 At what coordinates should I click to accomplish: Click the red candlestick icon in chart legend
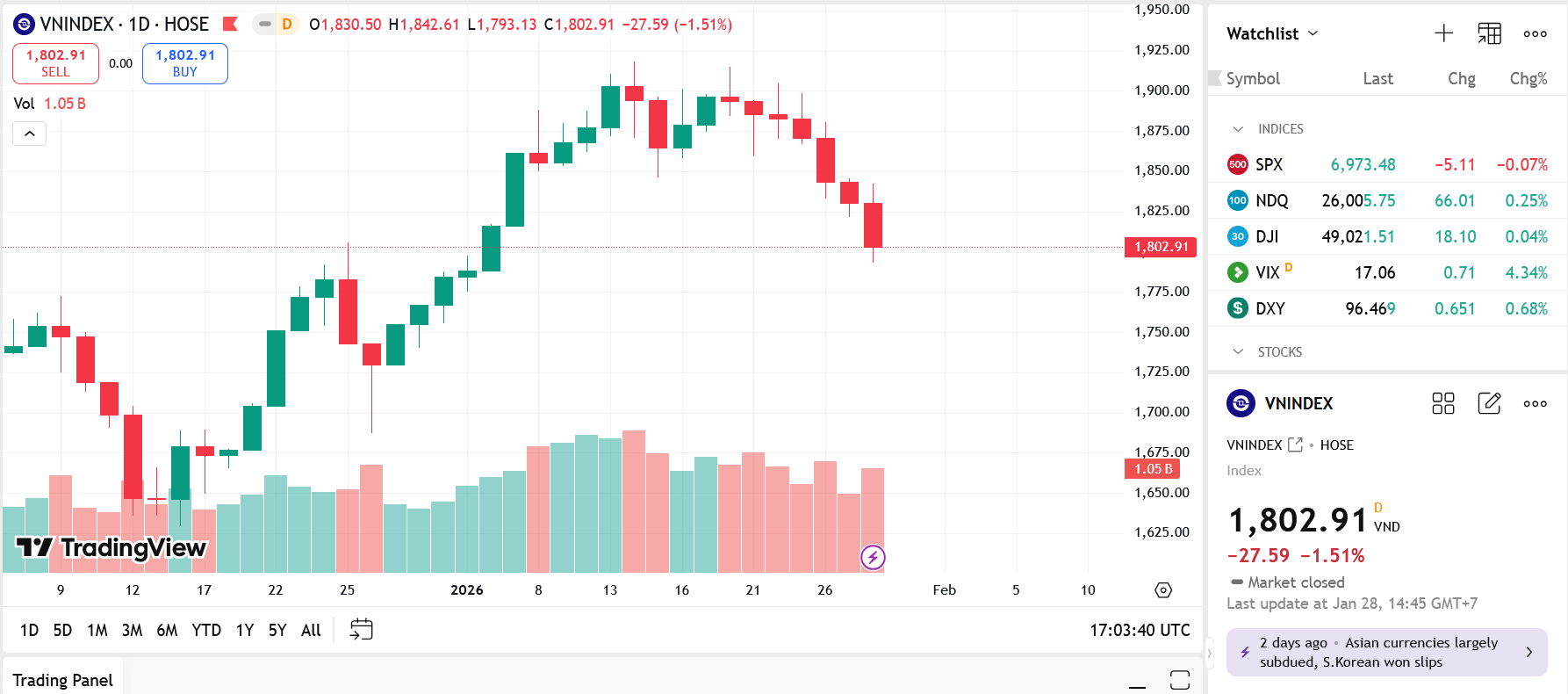230,25
